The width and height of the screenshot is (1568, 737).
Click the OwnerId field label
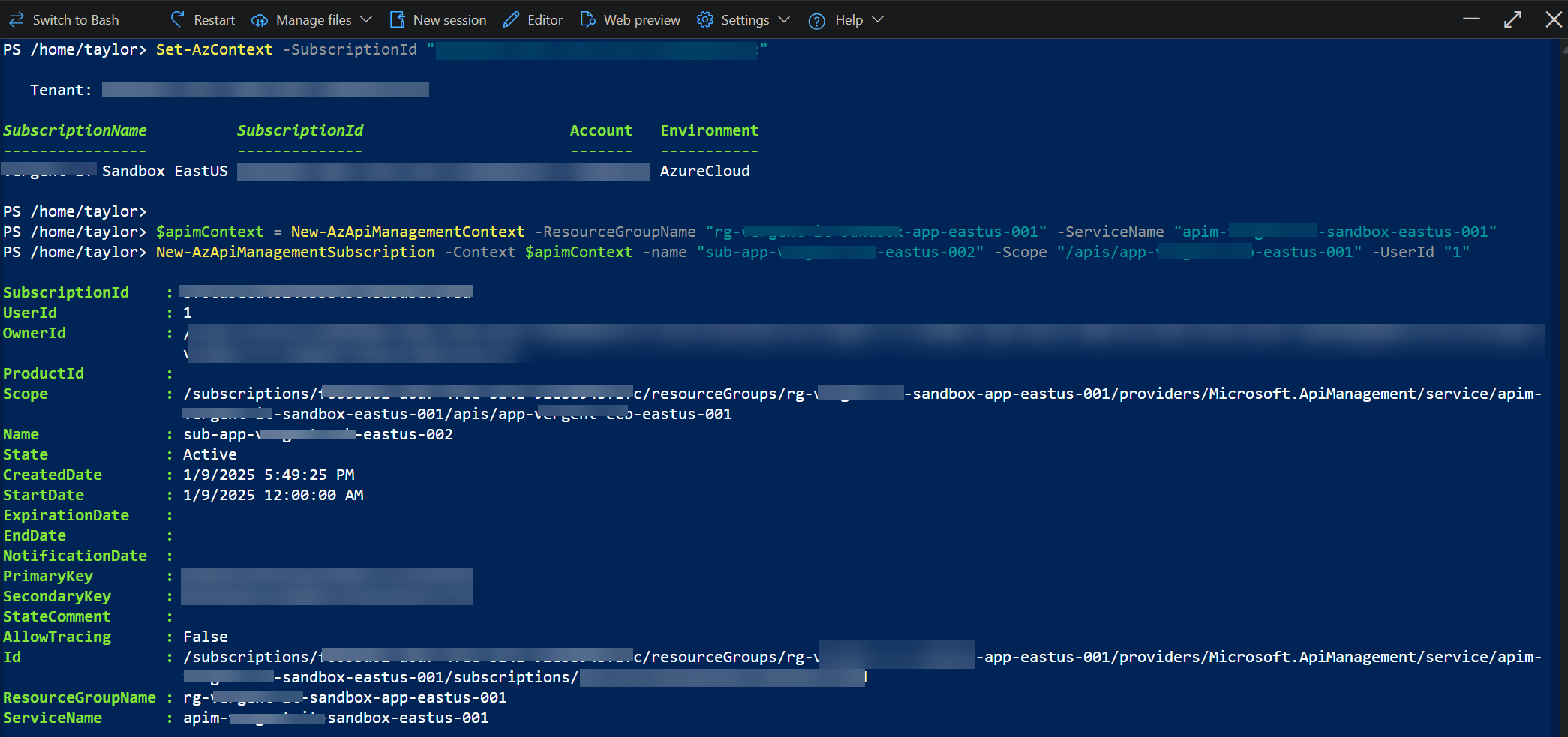(35, 333)
